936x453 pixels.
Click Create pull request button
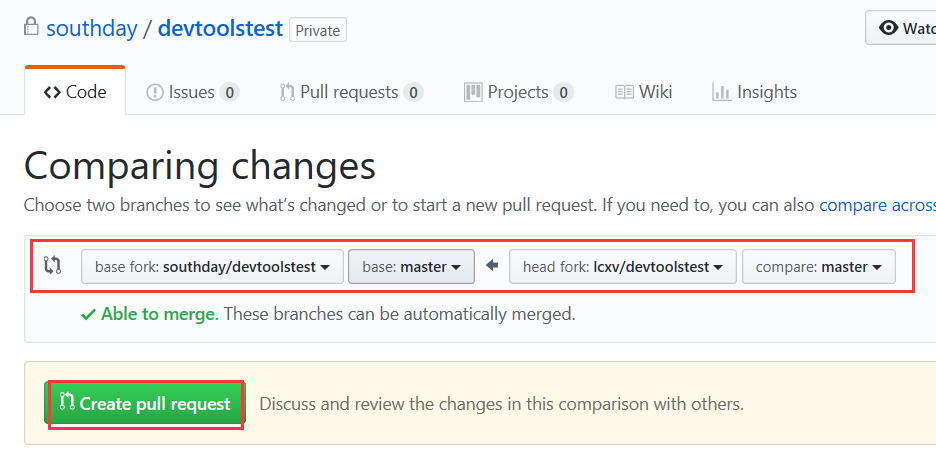tap(145, 404)
